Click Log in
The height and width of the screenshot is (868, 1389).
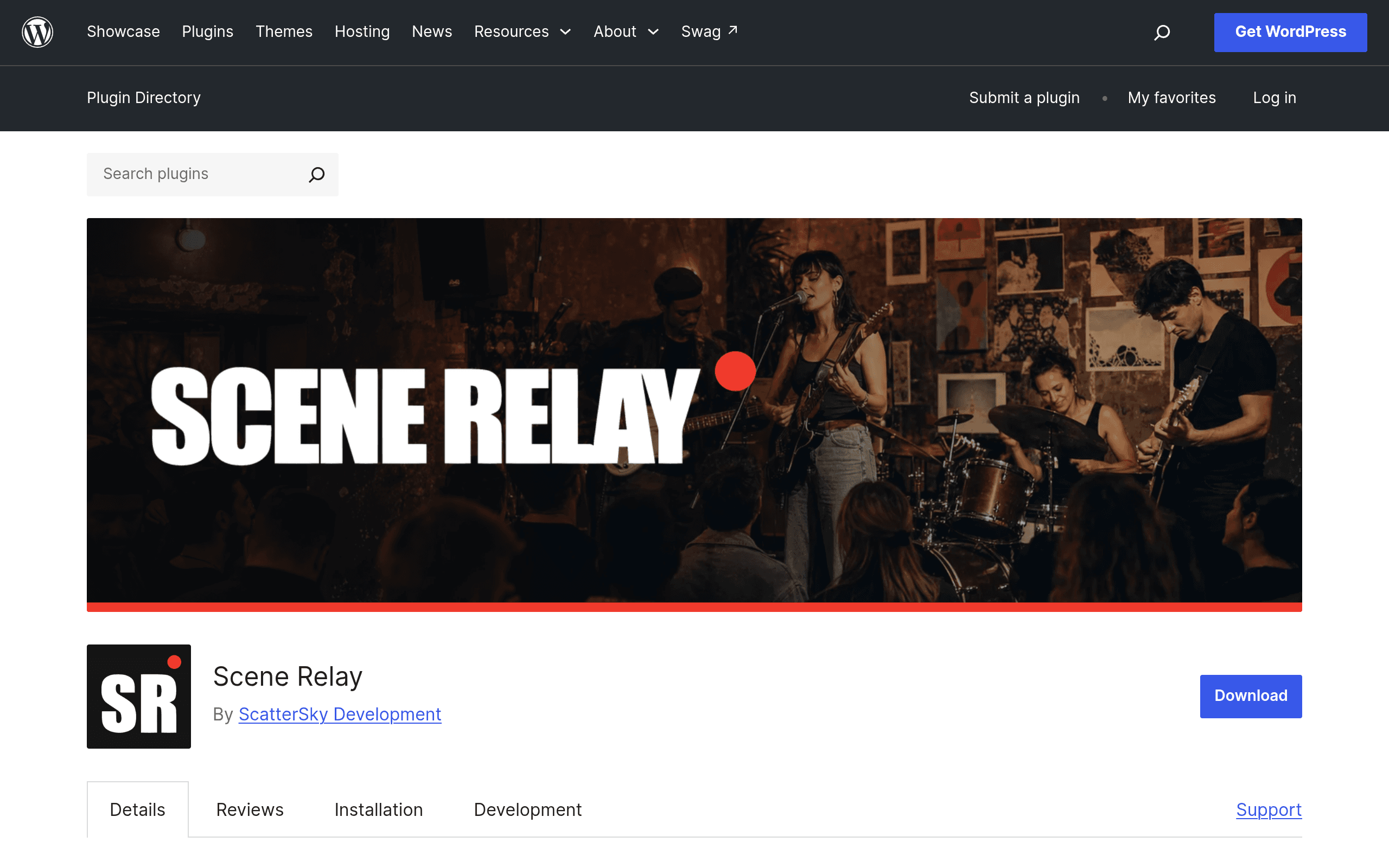point(1274,98)
